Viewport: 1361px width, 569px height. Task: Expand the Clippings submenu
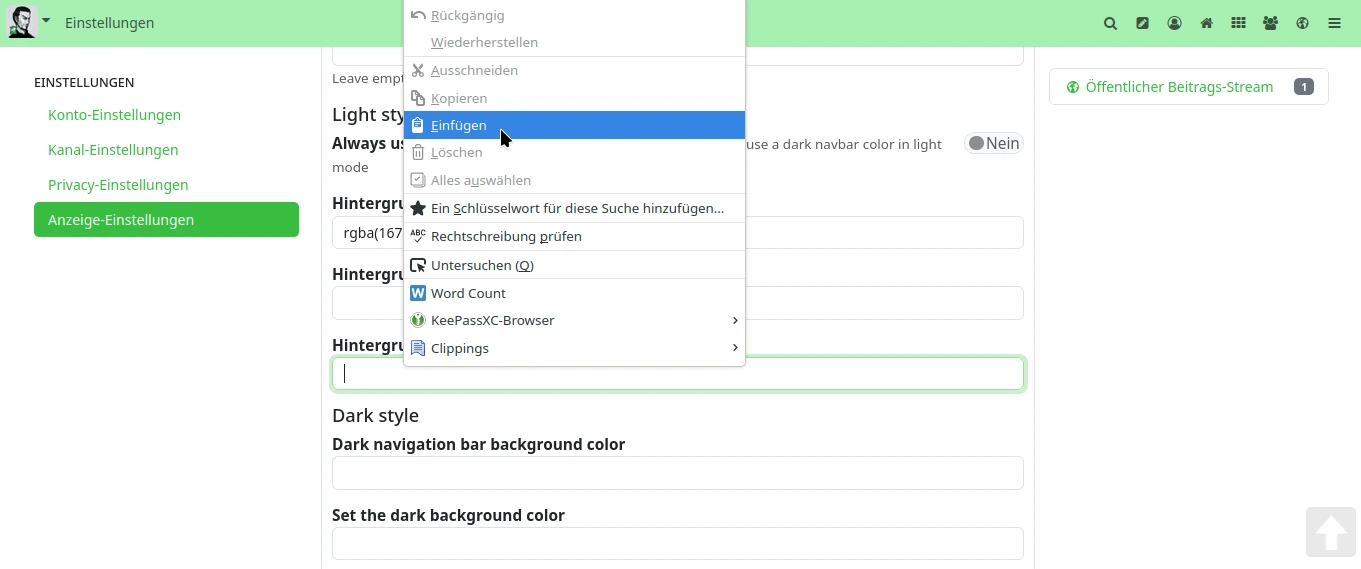pos(574,349)
